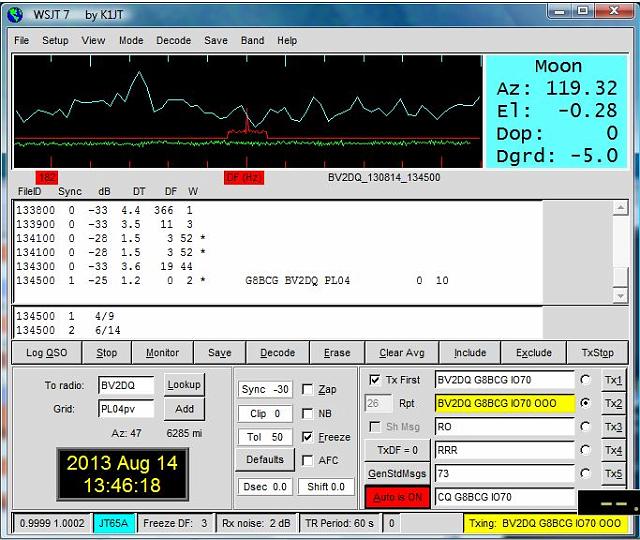
Task: Click the Sync -30 control
Action: pyautogui.click(x=265, y=389)
